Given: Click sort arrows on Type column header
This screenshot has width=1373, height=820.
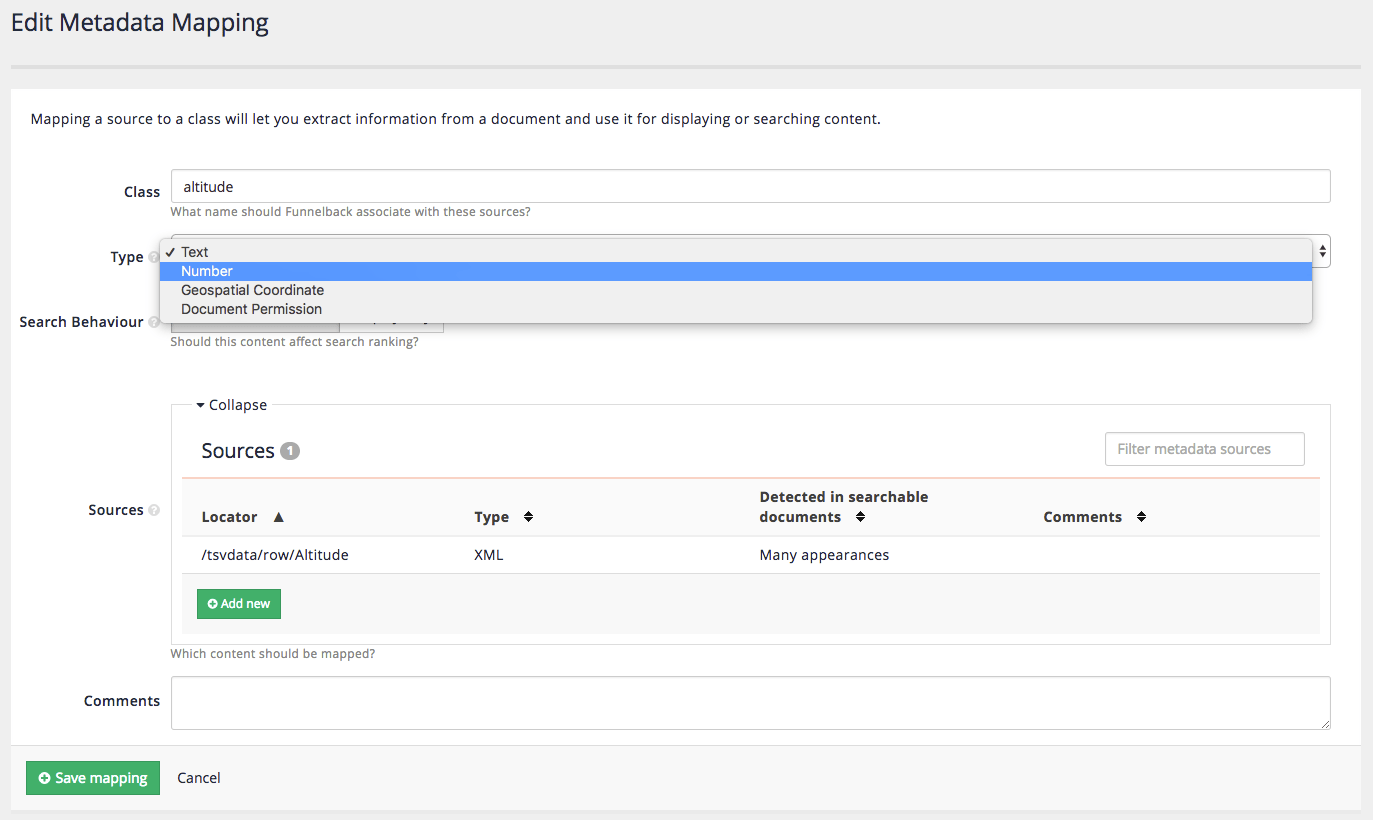Looking at the screenshot, I should [x=529, y=517].
